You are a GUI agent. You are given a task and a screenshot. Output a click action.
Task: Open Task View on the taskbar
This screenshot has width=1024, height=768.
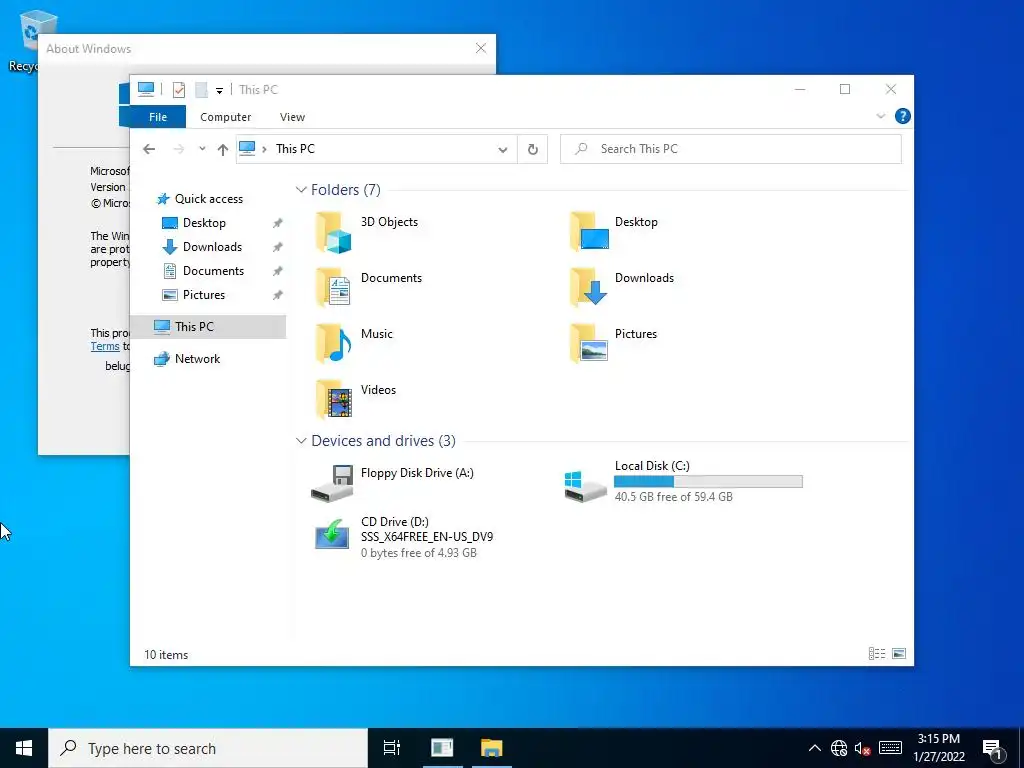pos(392,748)
